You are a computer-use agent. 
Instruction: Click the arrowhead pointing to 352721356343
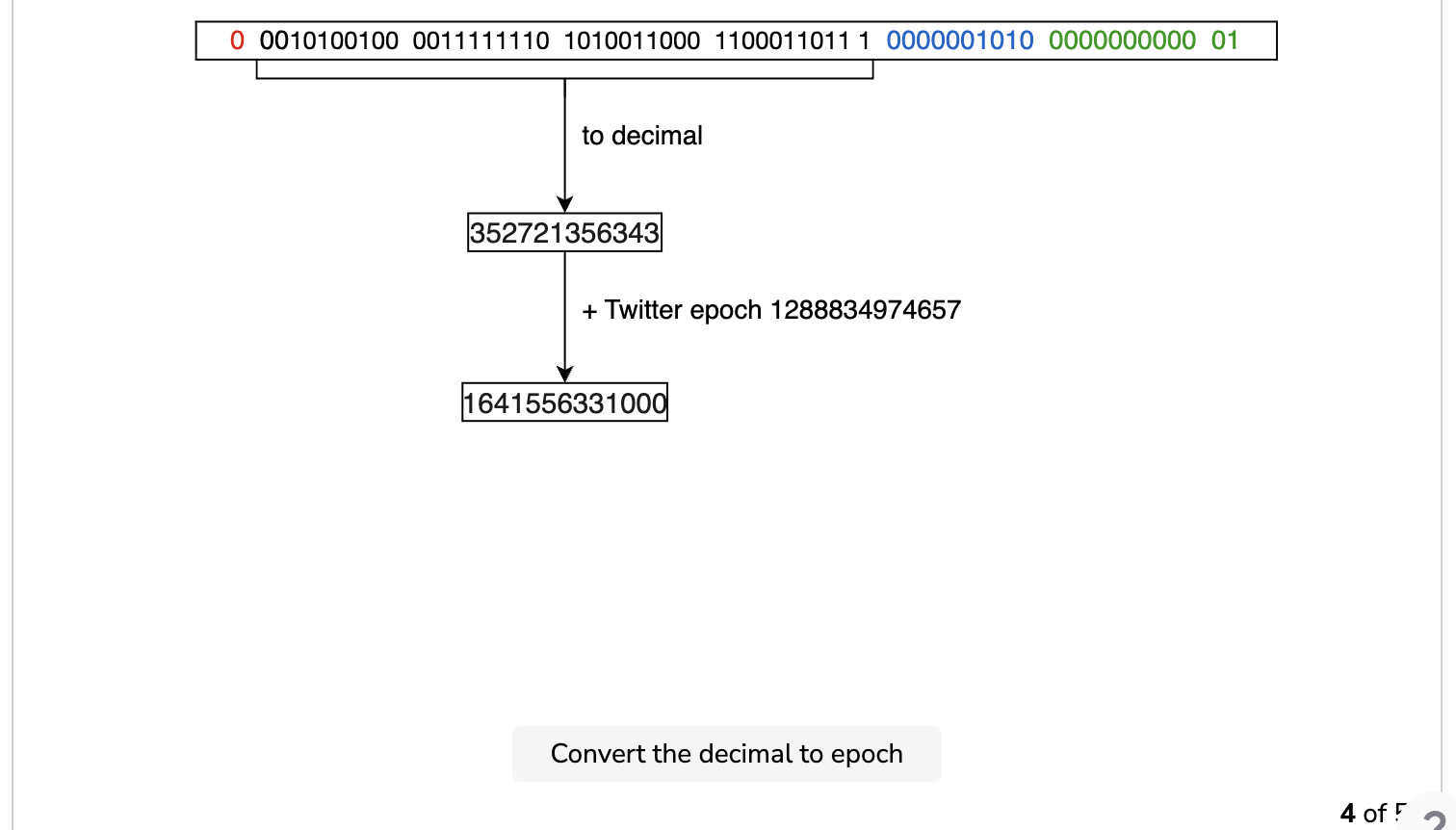point(564,204)
